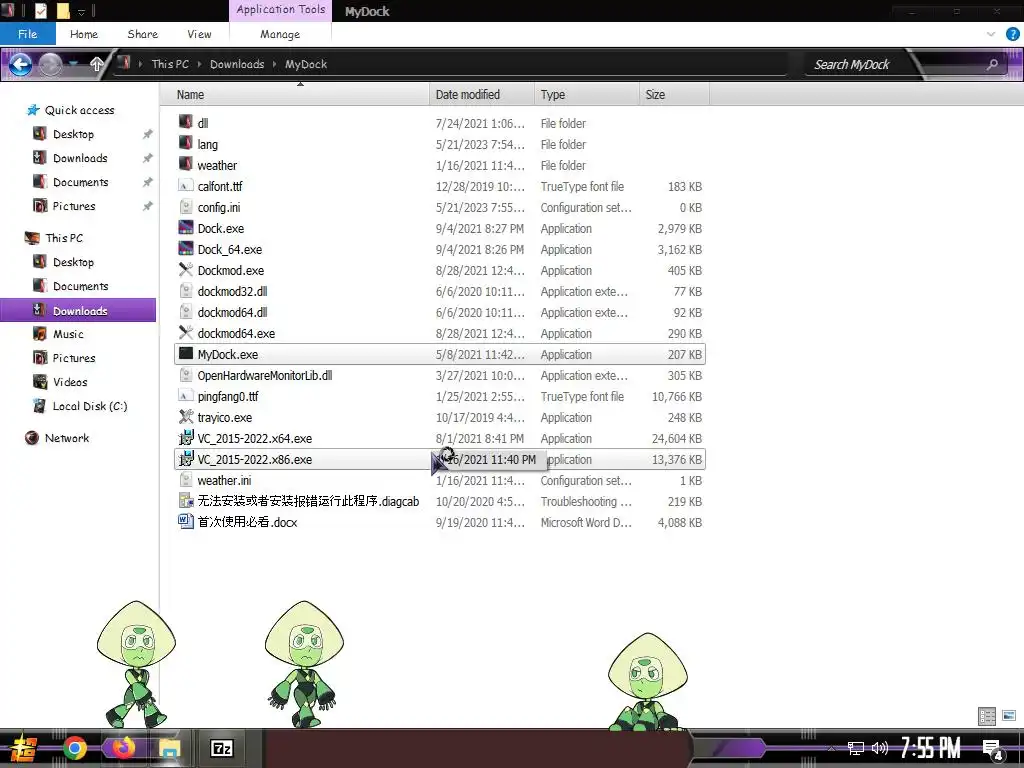Click the search magnifier icon

click(993, 64)
